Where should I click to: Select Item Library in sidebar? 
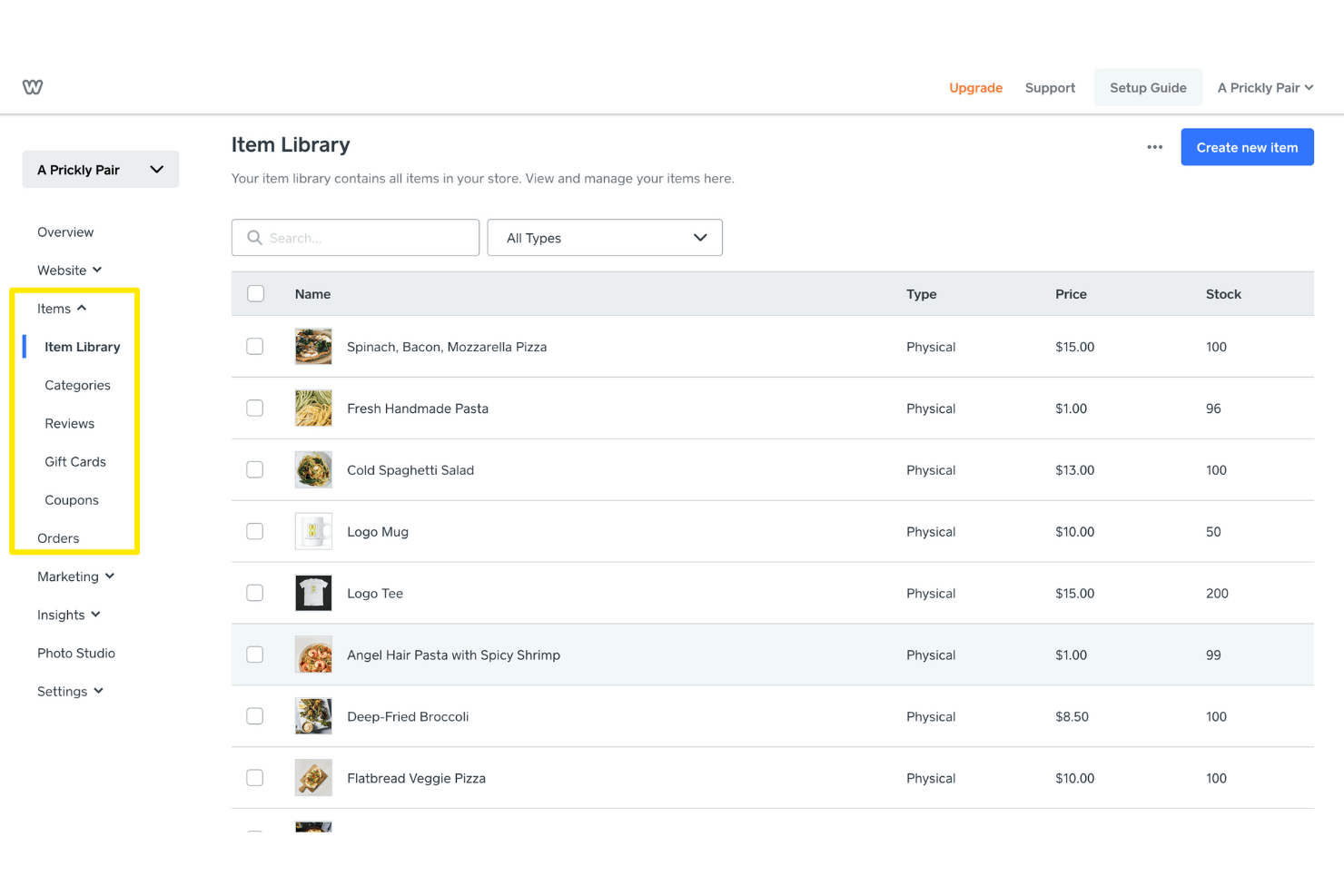(x=83, y=347)
